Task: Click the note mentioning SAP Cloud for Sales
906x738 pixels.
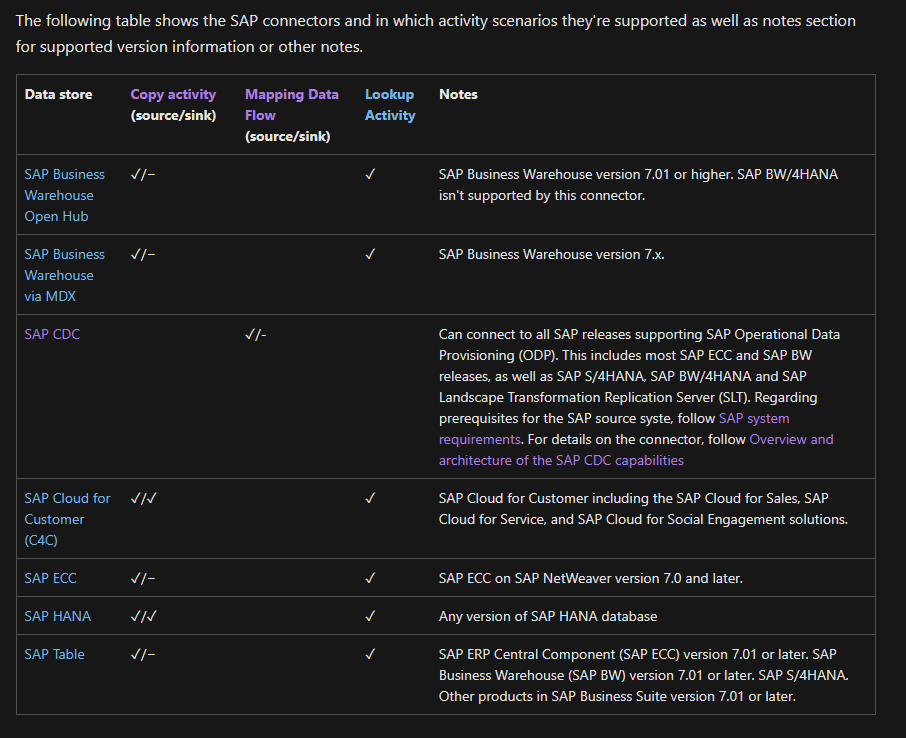Action: coord(643,509)
